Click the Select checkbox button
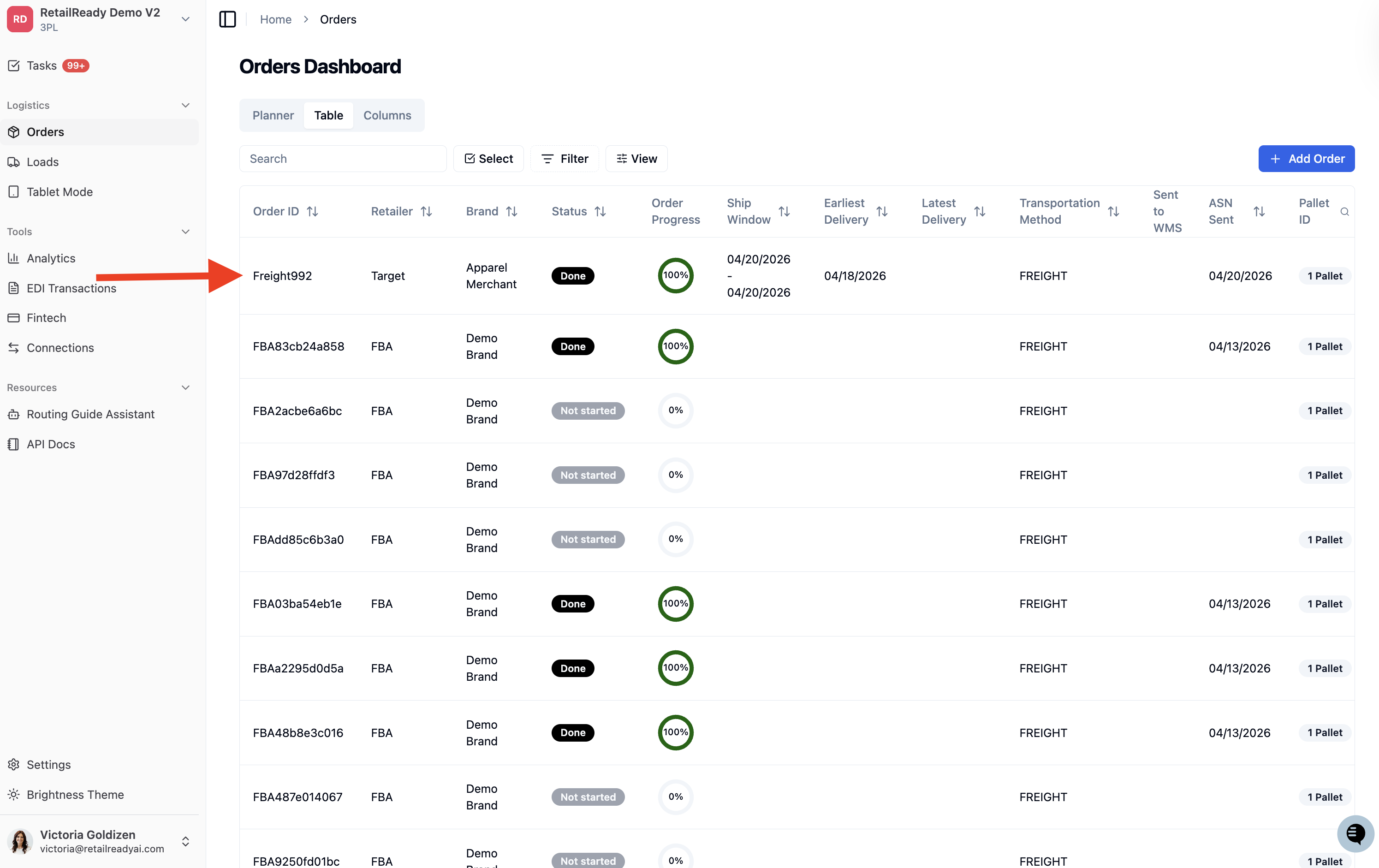This screenshot has height=868, width=1379. [488, 159]
